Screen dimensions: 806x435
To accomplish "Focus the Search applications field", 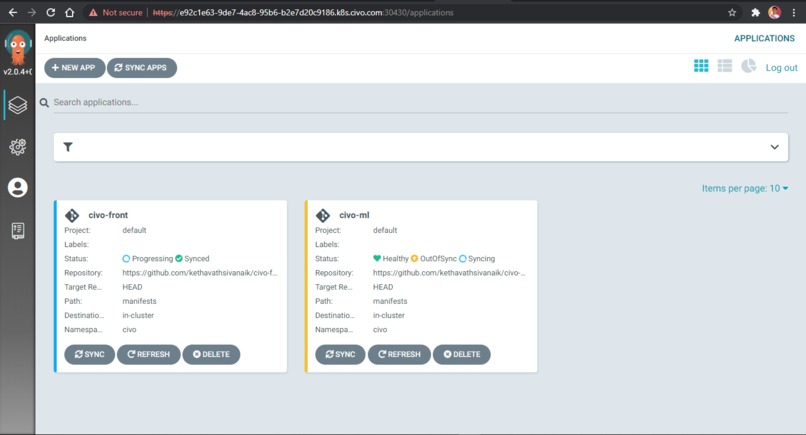I will click(420, 102).
